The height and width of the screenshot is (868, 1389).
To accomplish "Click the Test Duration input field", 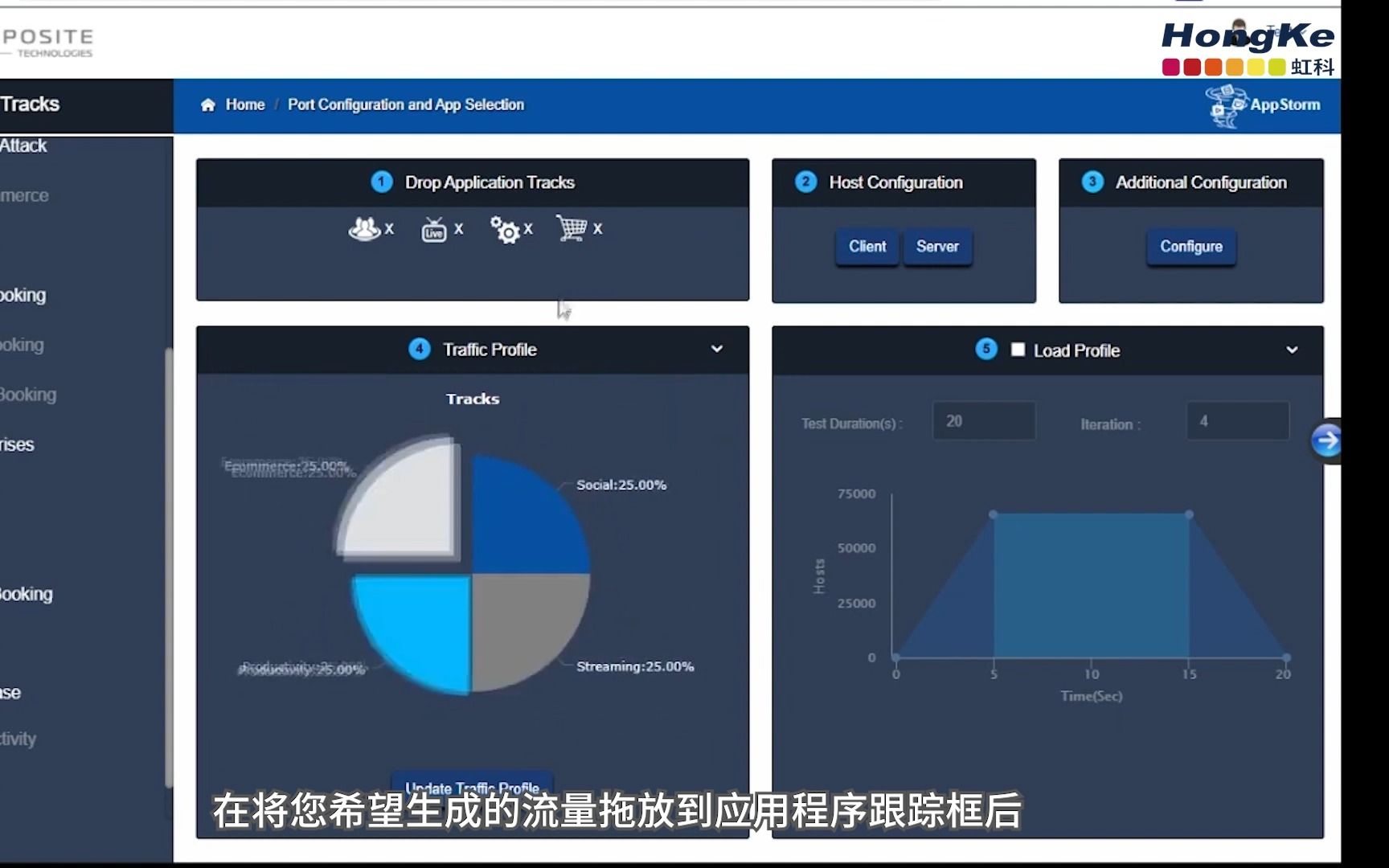I will 983,420.
